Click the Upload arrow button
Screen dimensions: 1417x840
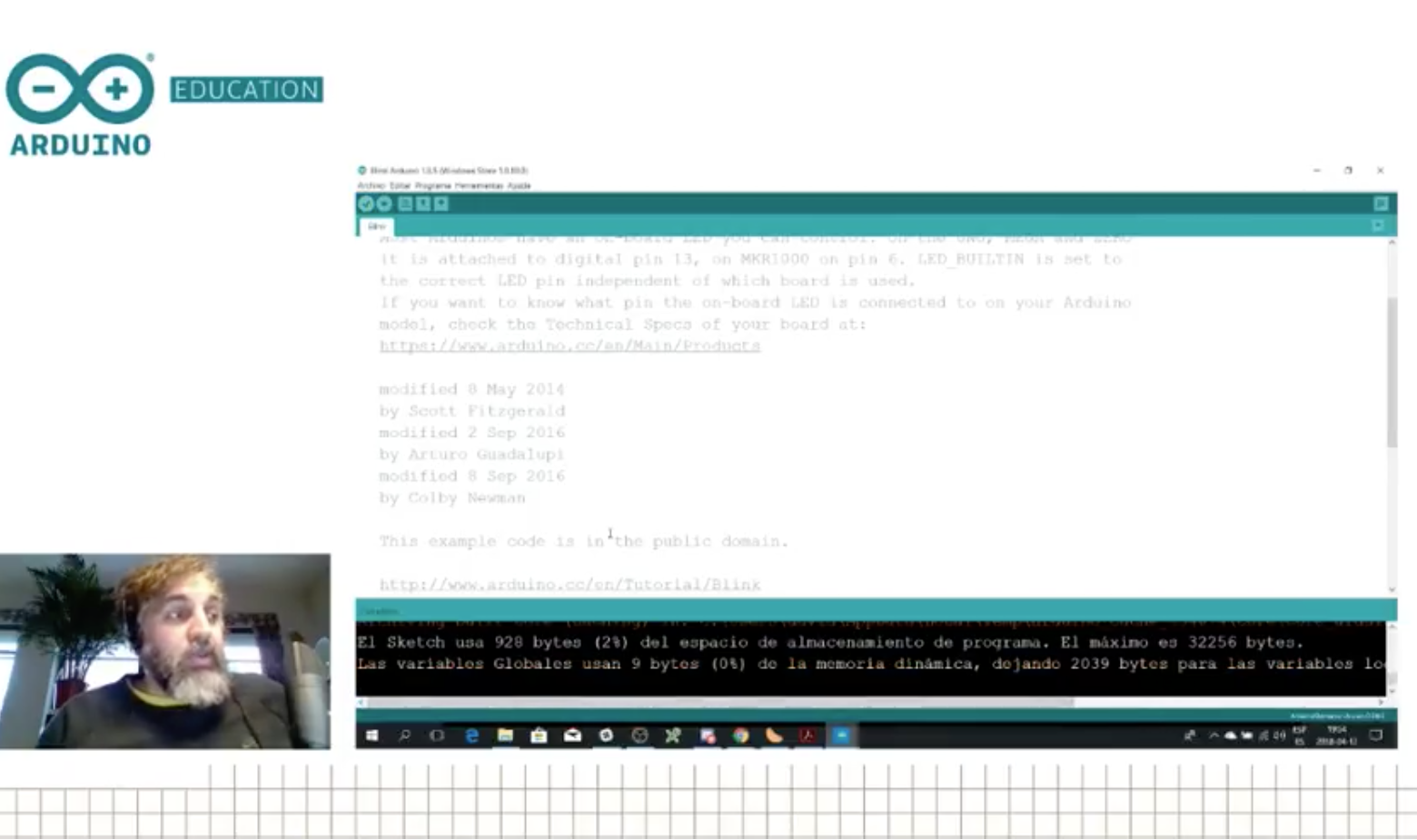tap(384, 204)
